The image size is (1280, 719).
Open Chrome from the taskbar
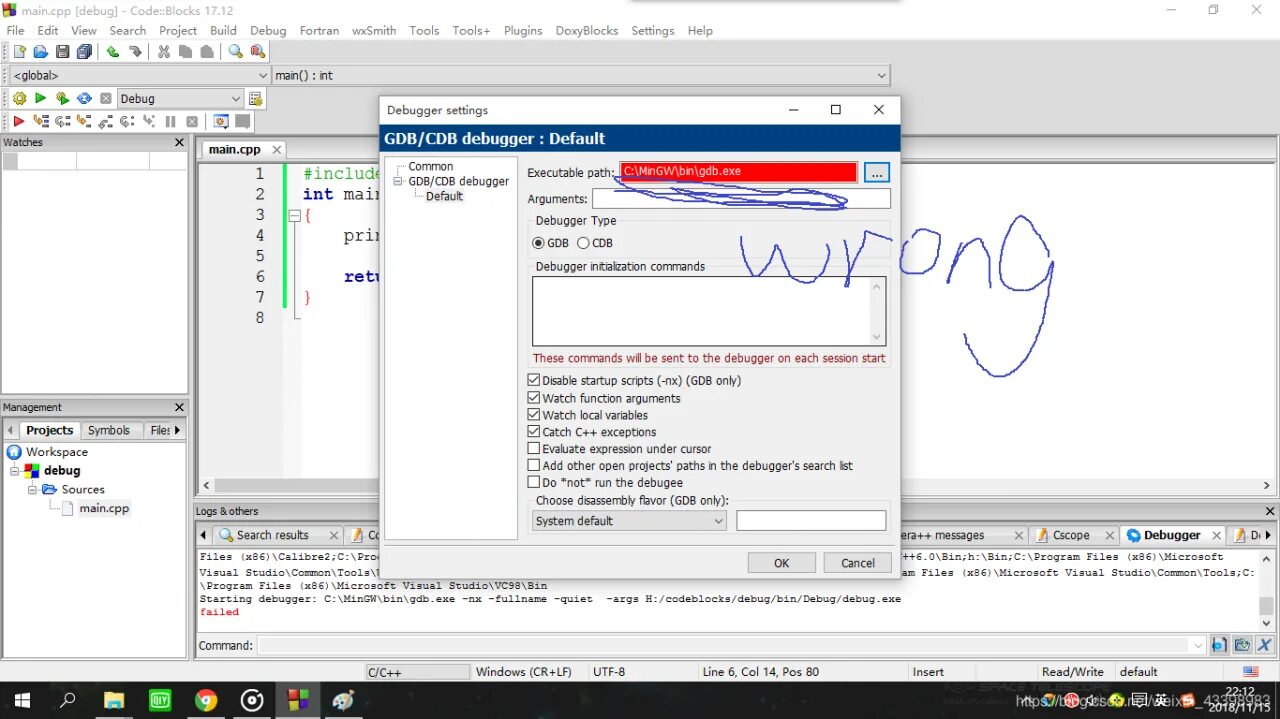coord(206,700)
